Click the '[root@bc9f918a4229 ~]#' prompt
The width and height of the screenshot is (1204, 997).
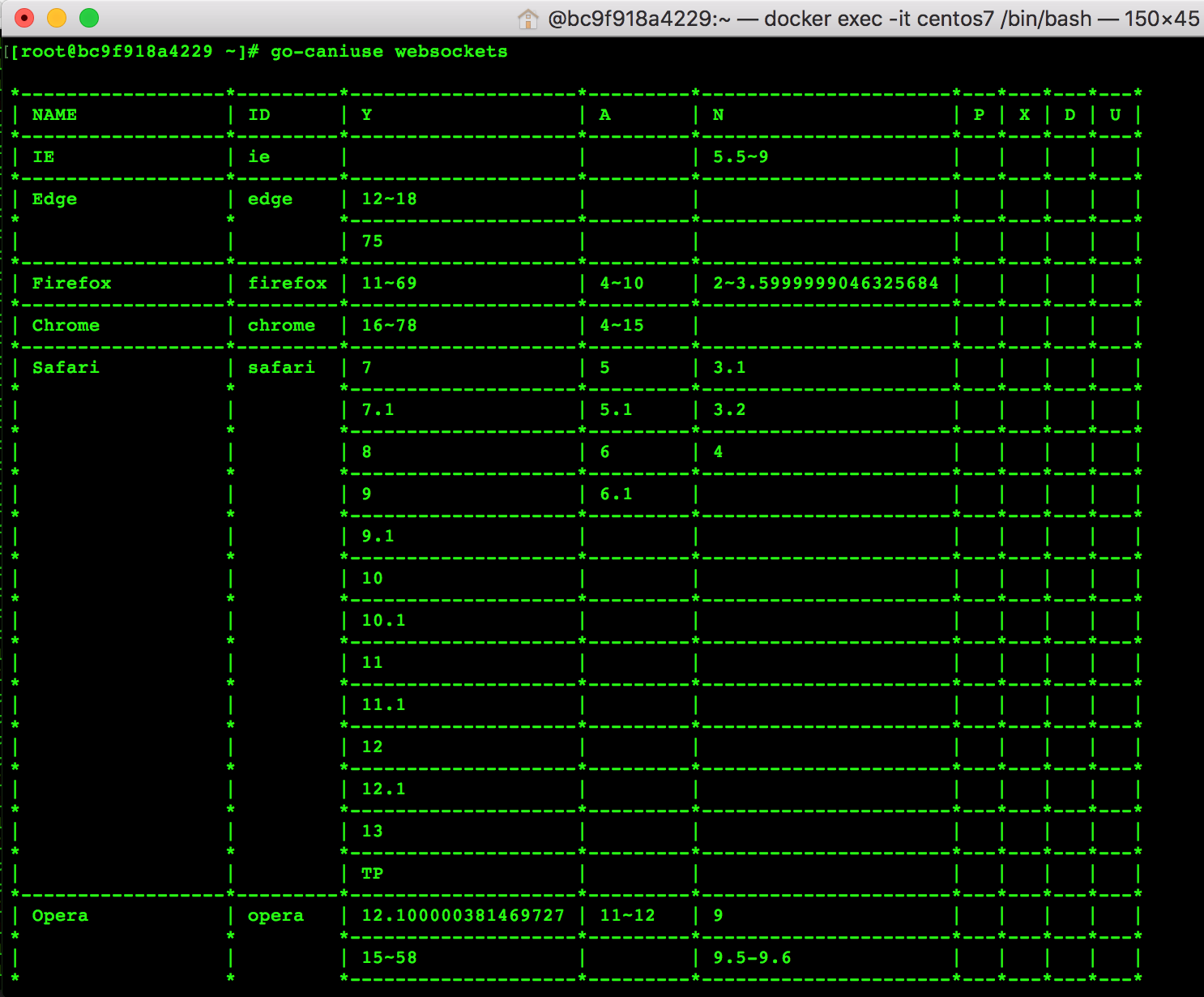[134, 51]
